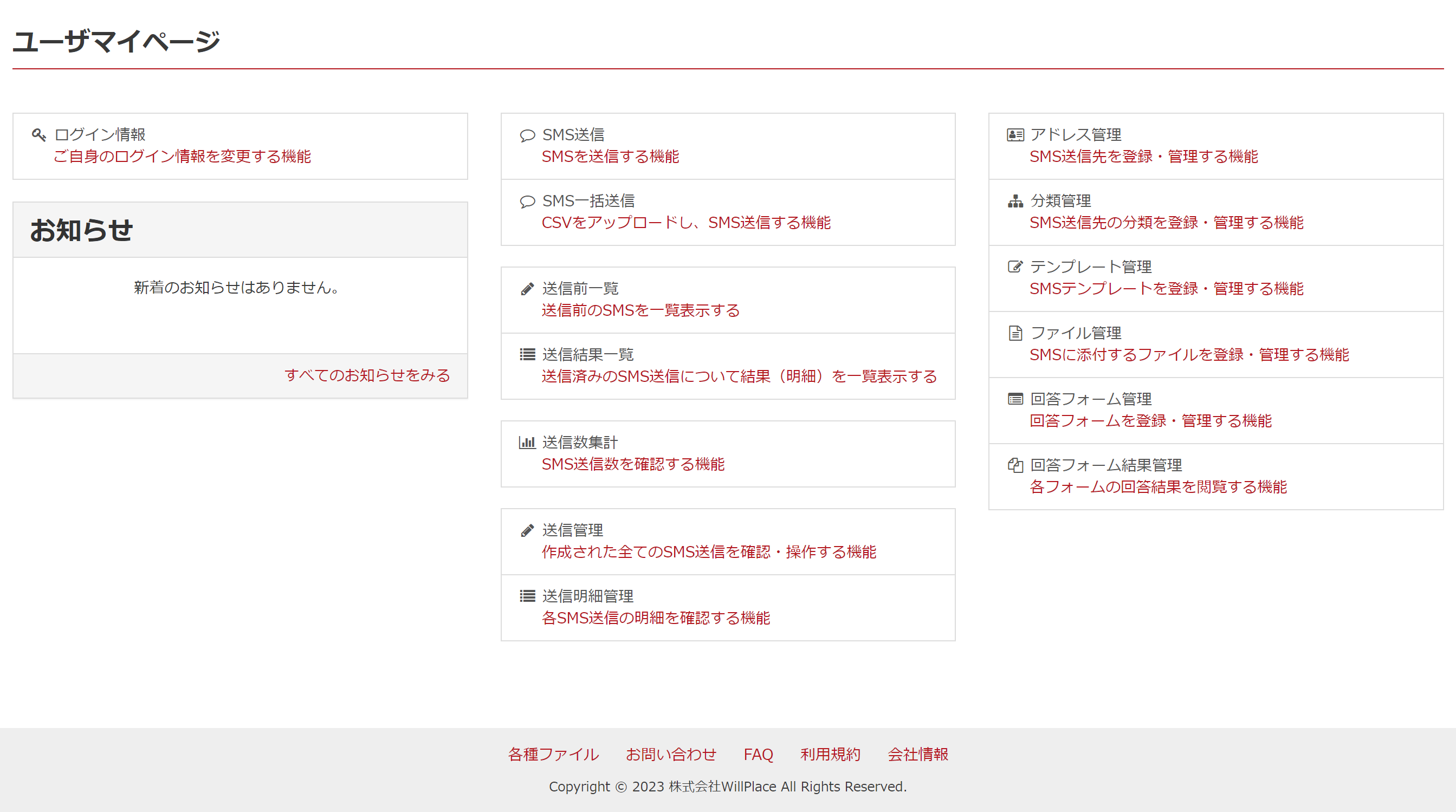Click the bar chart icon beside 送信数集計
1456x812 pixels.
[x=527, y=443]
